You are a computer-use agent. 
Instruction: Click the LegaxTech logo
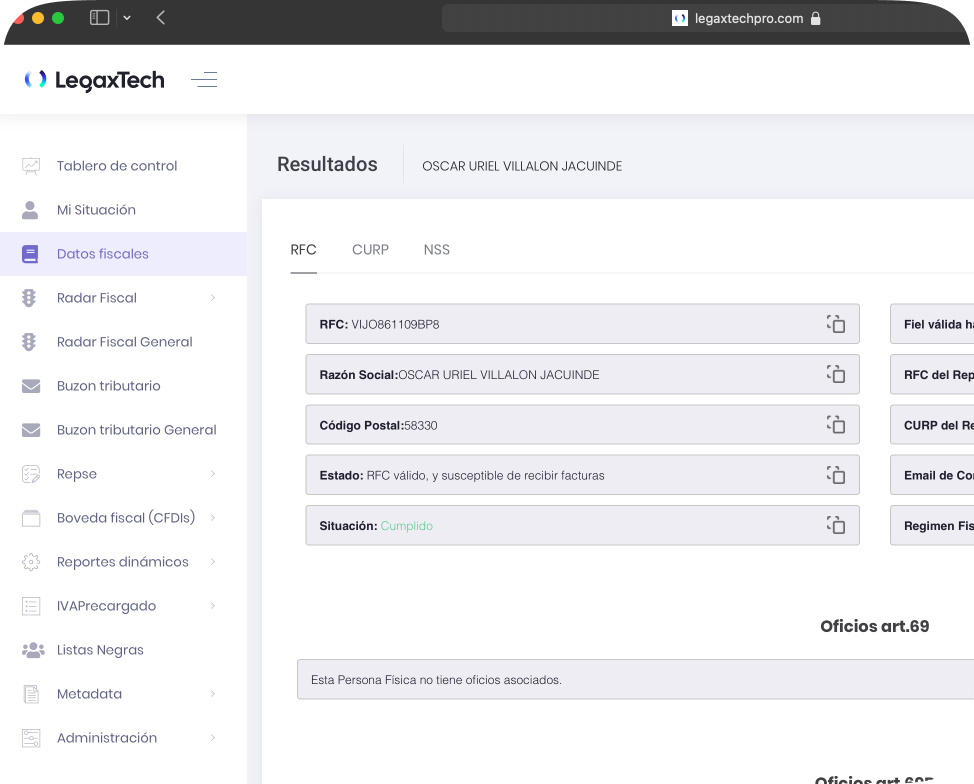95,80
